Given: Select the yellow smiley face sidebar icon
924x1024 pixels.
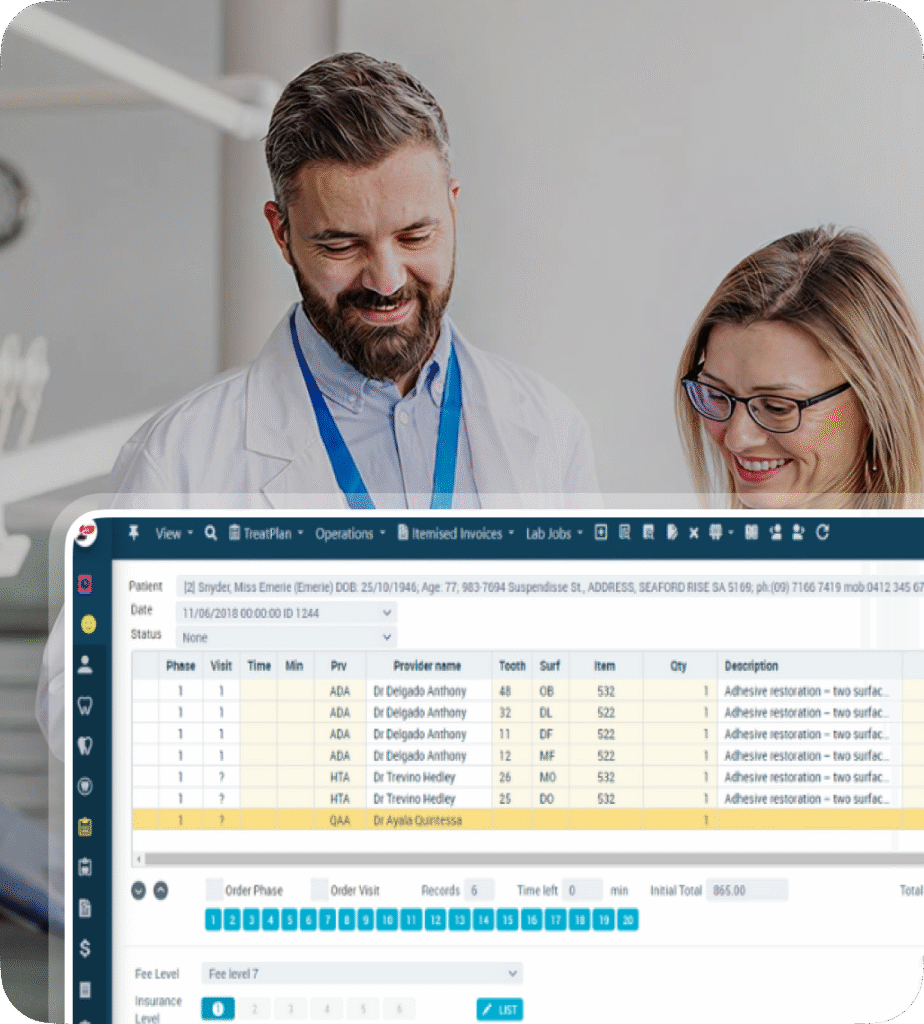Looking at the screenshot, I should pyautogui.click(x=88, y=623).
